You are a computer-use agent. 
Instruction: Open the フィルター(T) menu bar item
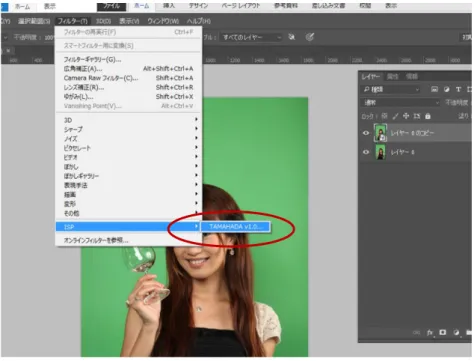[x=72, y=21]
